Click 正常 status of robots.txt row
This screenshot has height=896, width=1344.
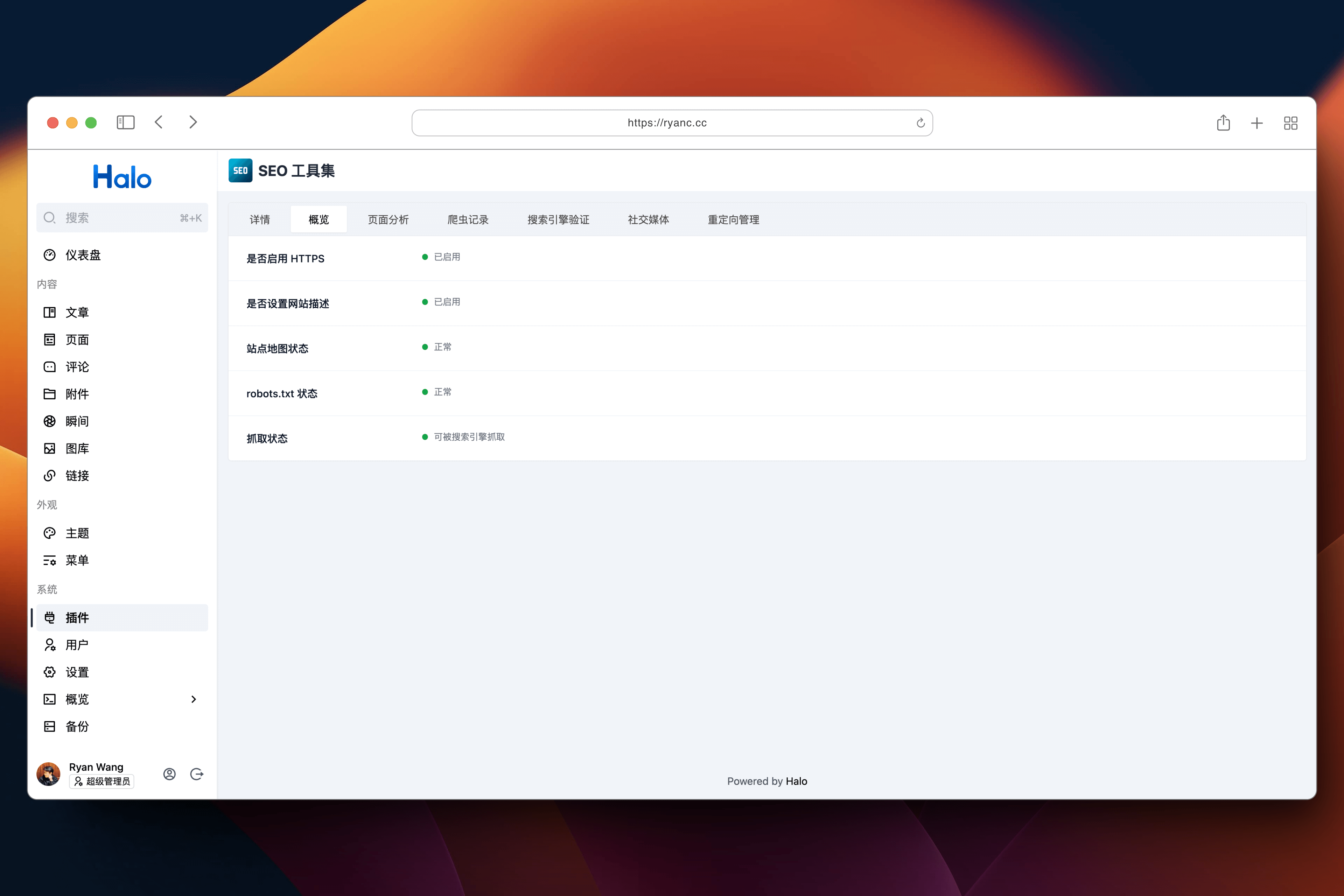pyautogui.click(x=443, y=392)
